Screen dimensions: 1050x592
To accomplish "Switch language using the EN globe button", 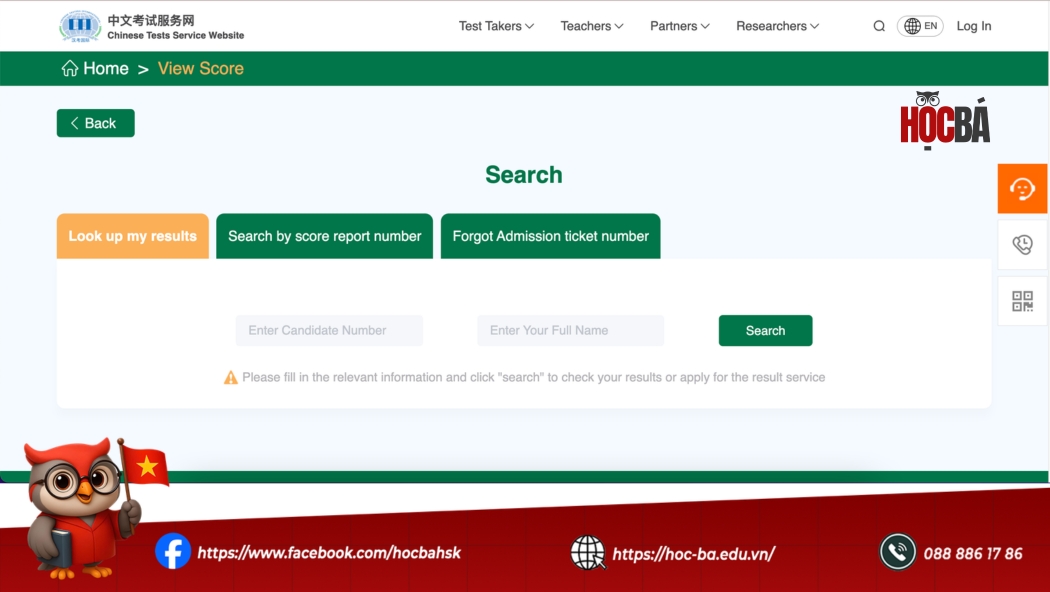I will point(920,26).
